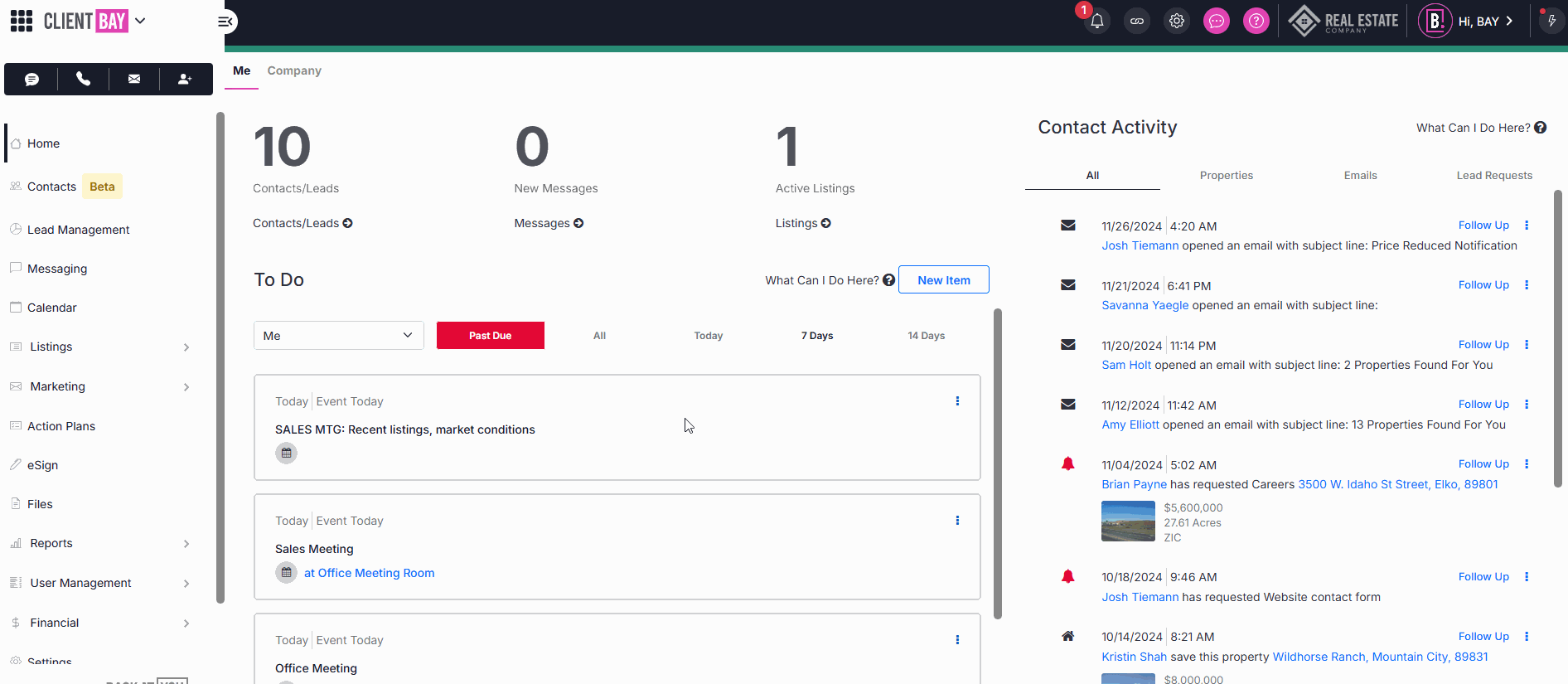
Task: Switch to the Lead Requests tab
Action: coord(1493,176)
